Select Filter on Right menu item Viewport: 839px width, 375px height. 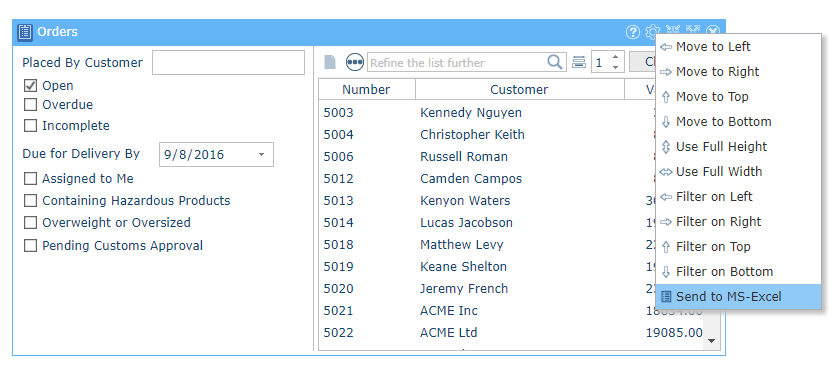coord(738,221)
